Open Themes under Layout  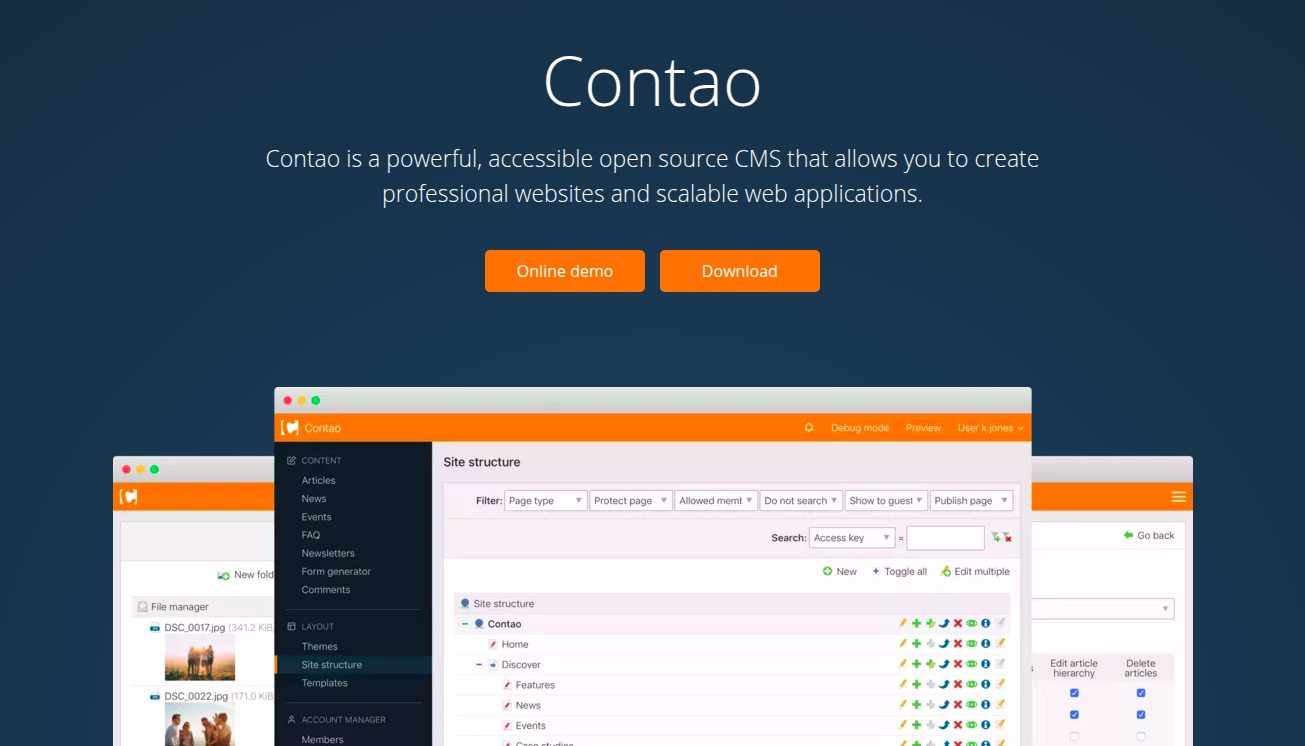pyautogui.click(x=320, y=647)
